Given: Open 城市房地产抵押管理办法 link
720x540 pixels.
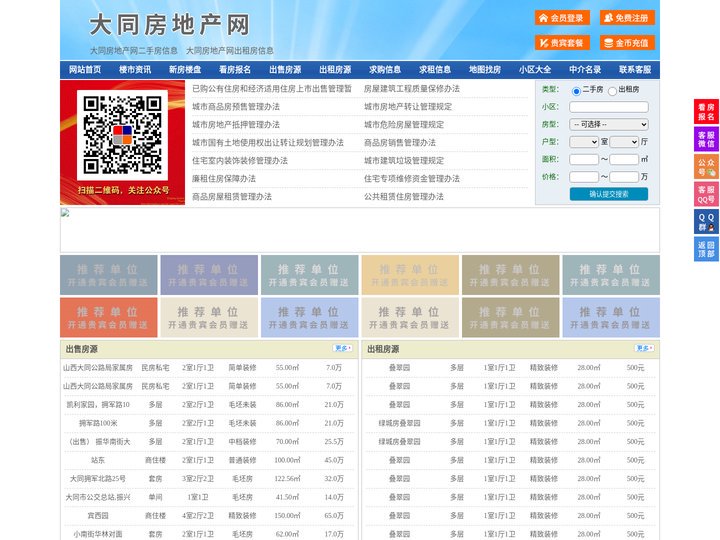Looking at the screenshot, I should [236, 124].
